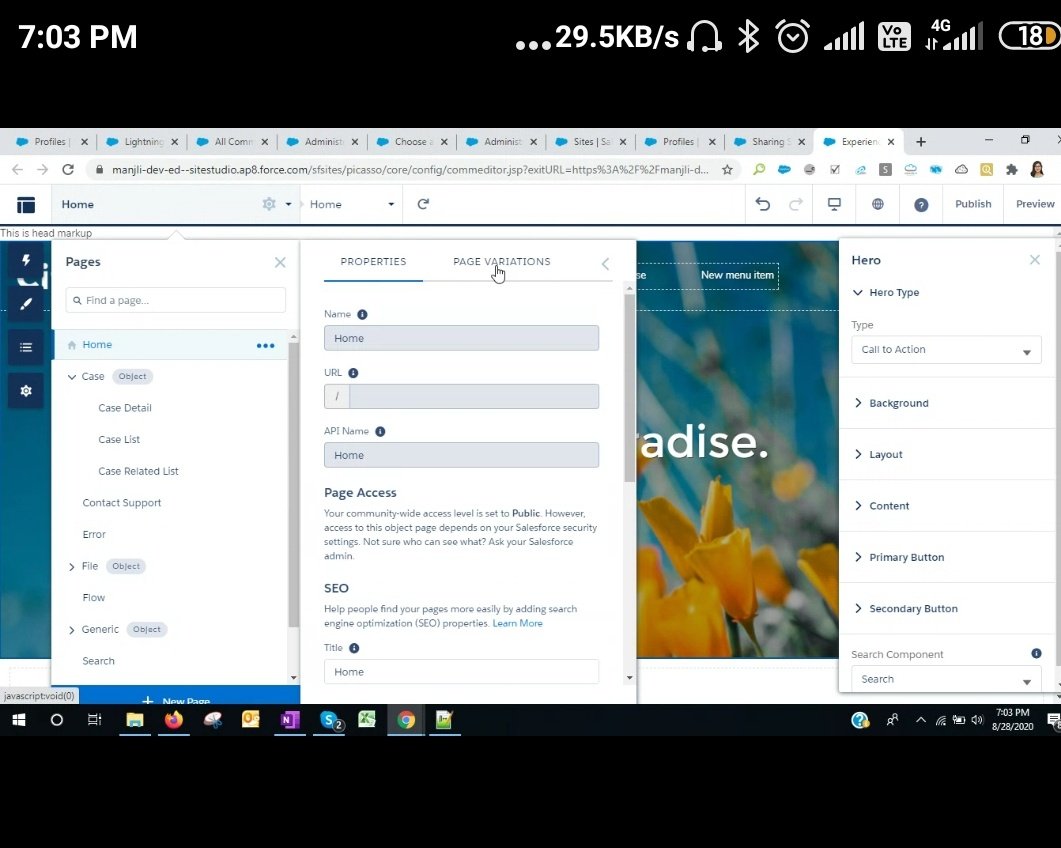This screenshot has width=1061, height=848.
Task: Select the Theme brush icon in sidebar
Action: (x=25, y=303)
